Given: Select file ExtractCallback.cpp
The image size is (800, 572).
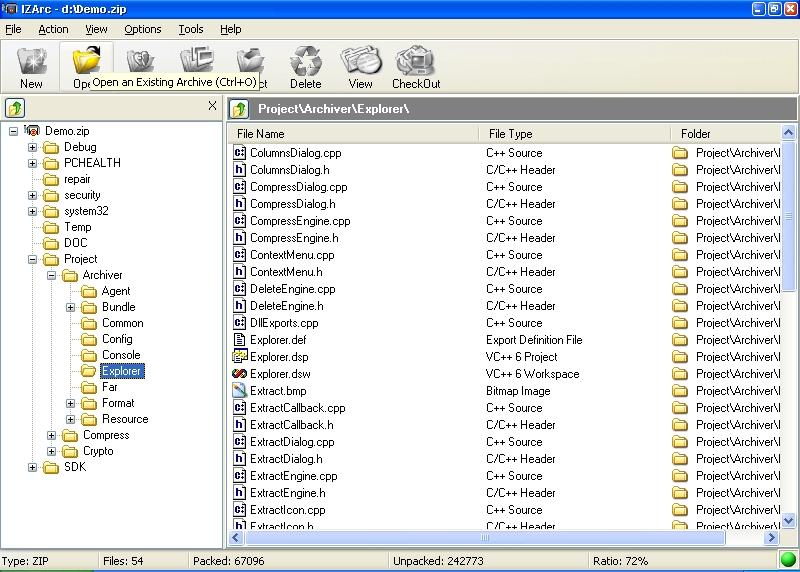Looking at the screenshot, I should coord(297,408).
